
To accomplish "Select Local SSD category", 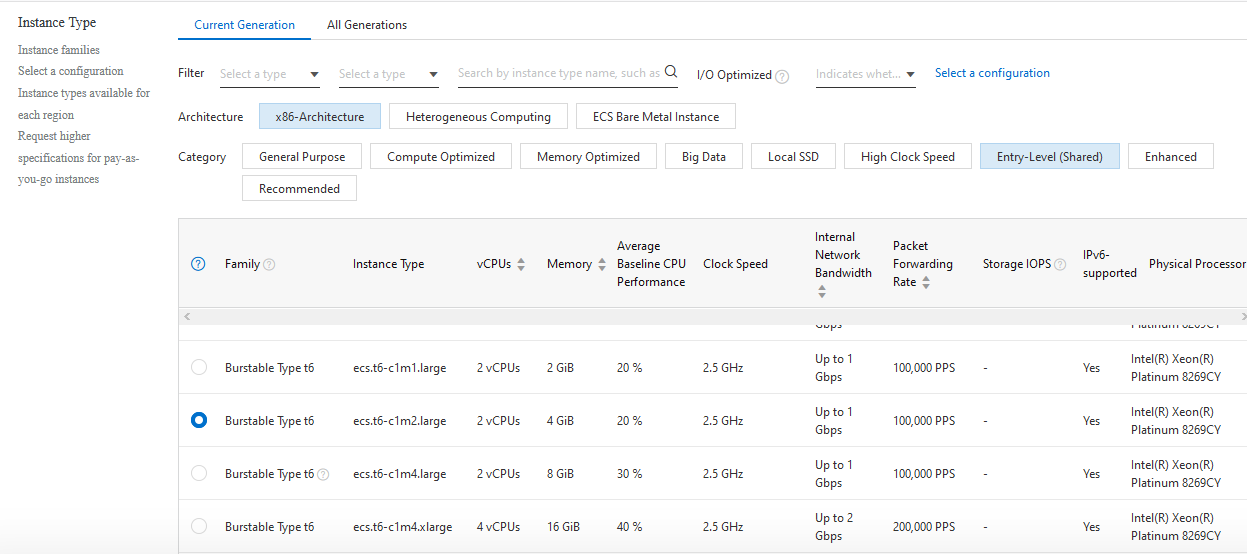I will click(x=793, y=157).
